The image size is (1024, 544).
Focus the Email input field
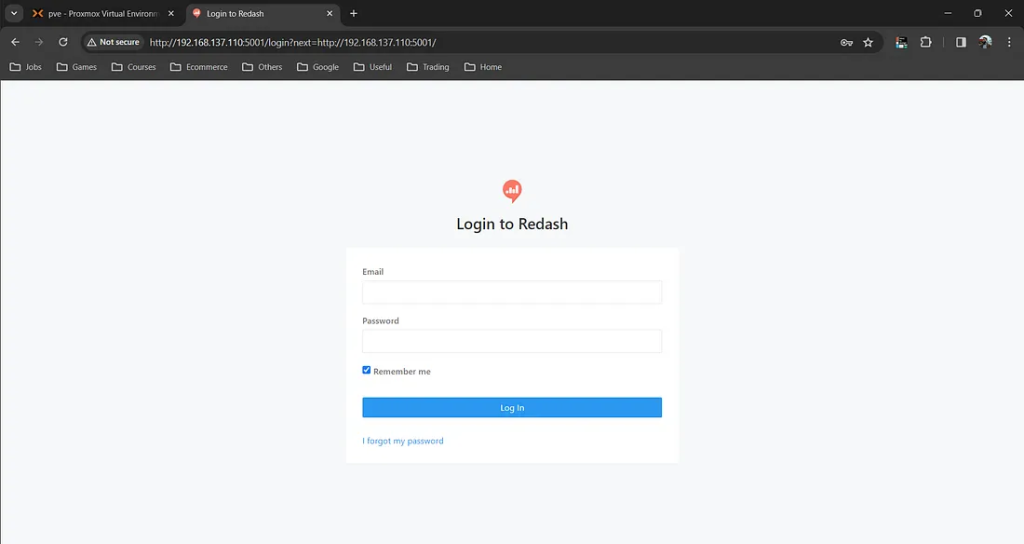[512, 292]
